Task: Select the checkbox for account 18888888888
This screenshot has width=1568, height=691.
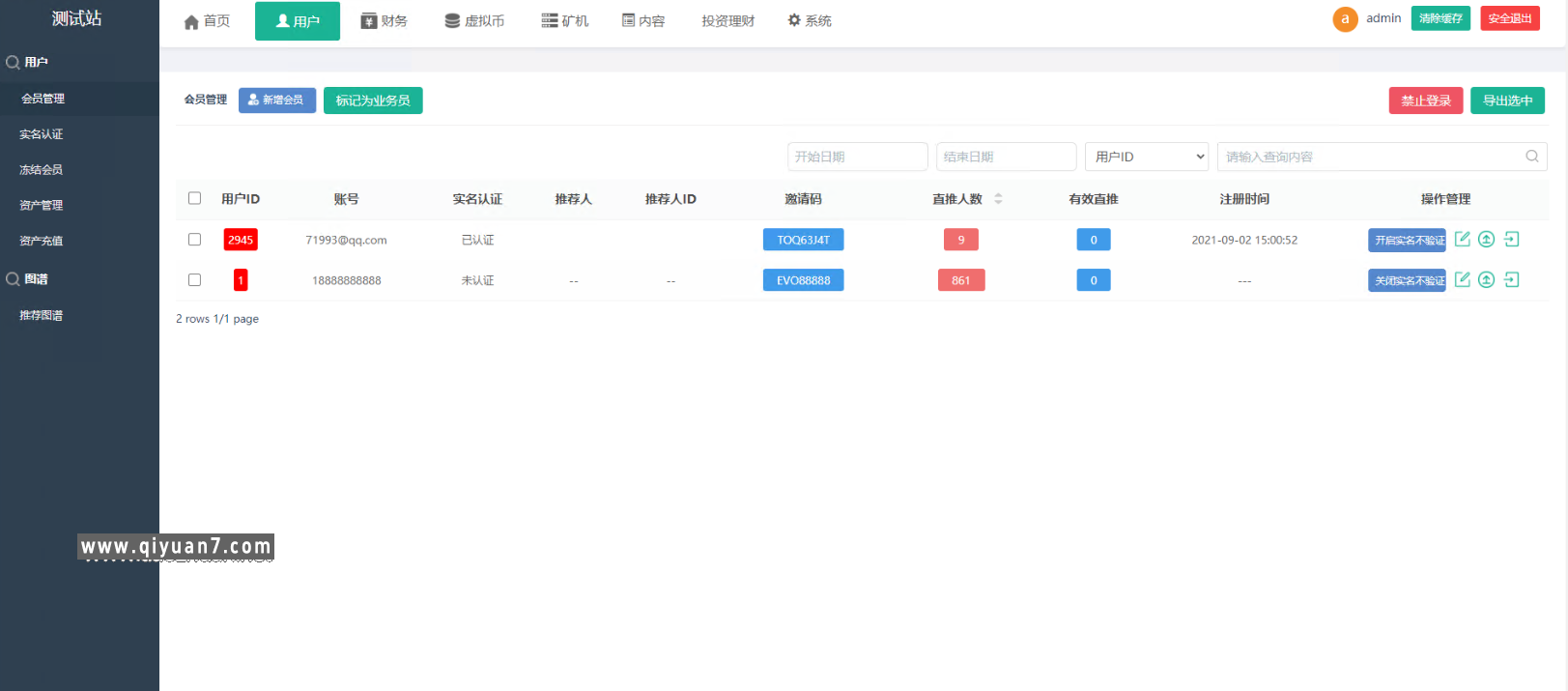Action: (194, 280)
